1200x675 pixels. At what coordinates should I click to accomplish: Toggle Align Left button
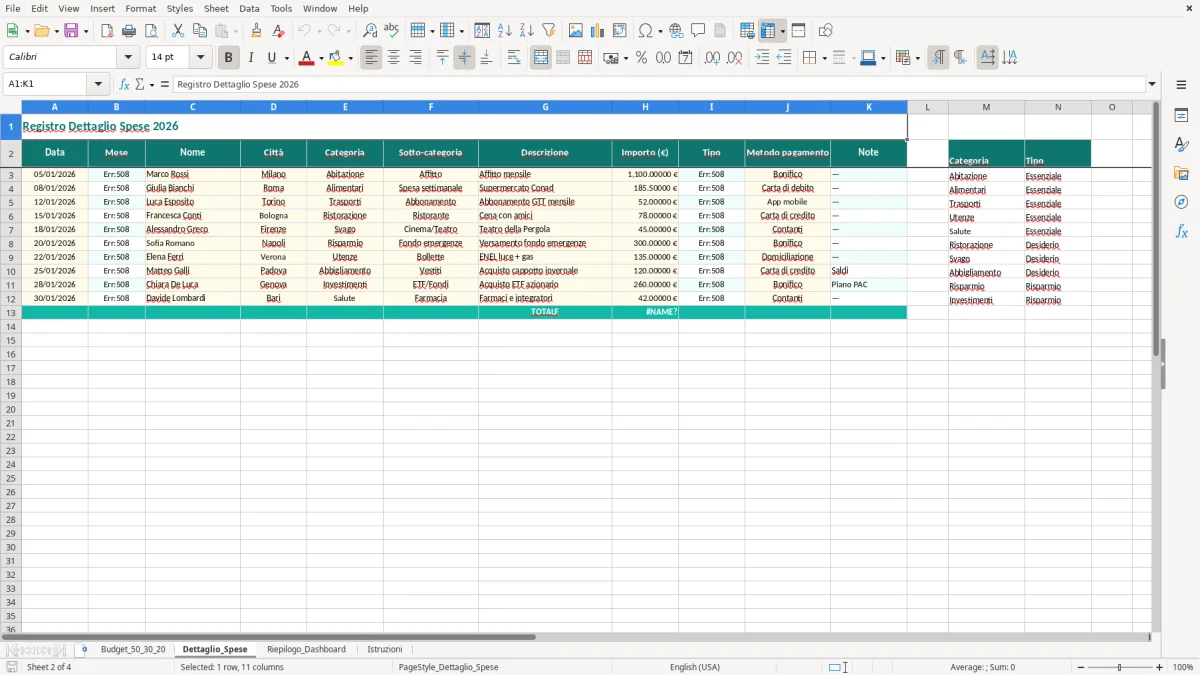372,58
